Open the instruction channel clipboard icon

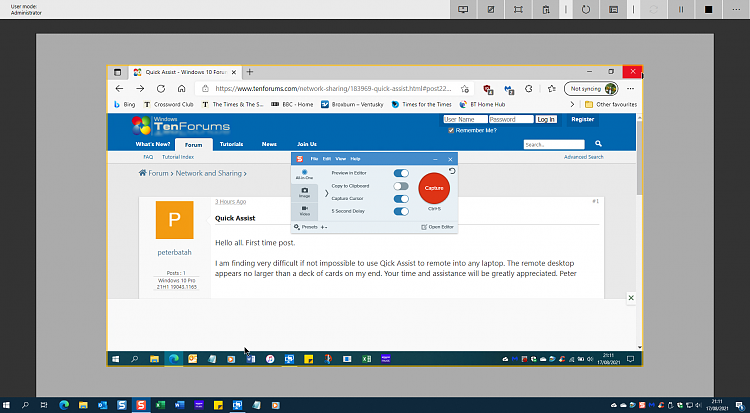(x=546, y=10)
